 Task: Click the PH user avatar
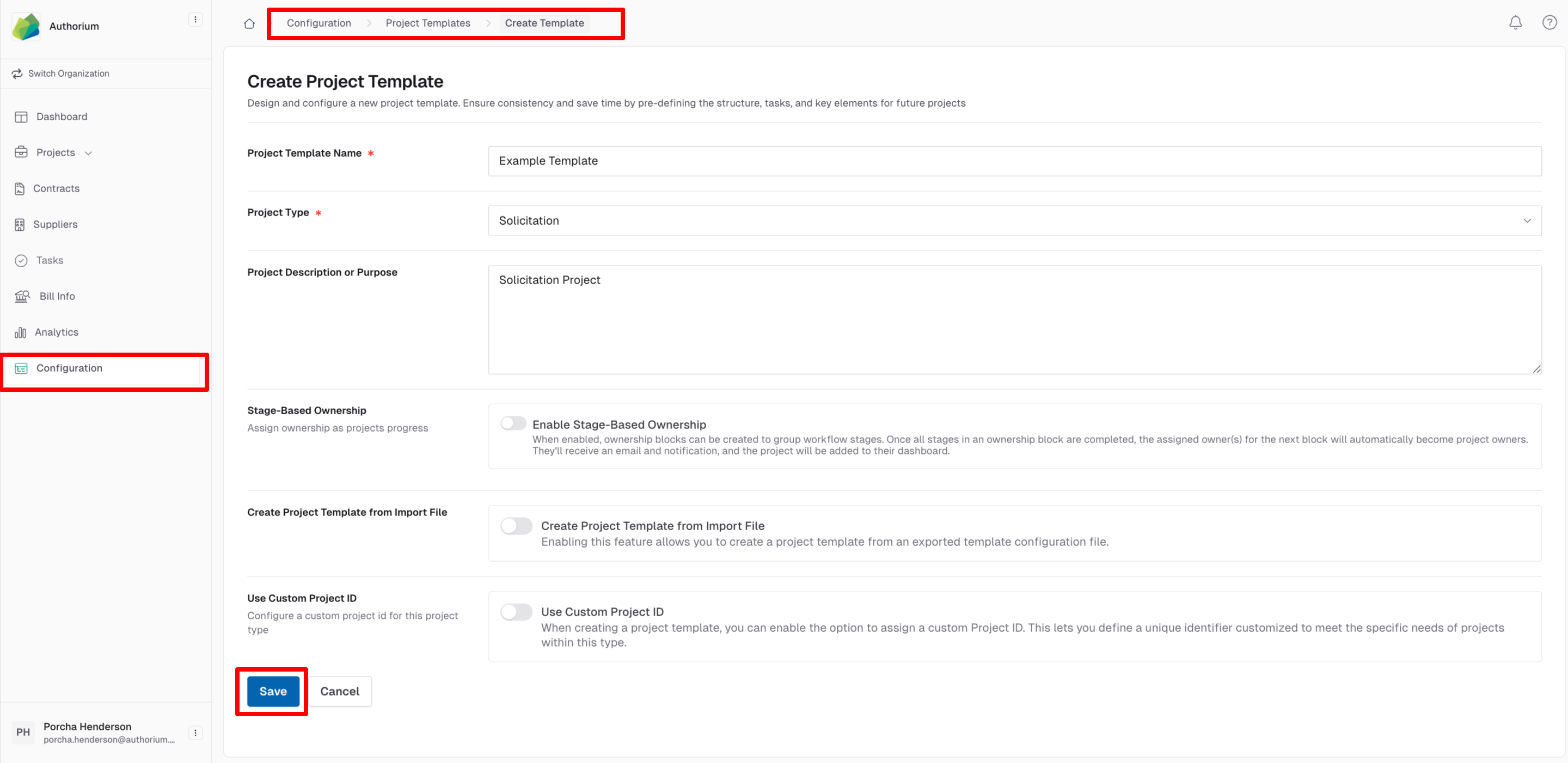point(23,732)
